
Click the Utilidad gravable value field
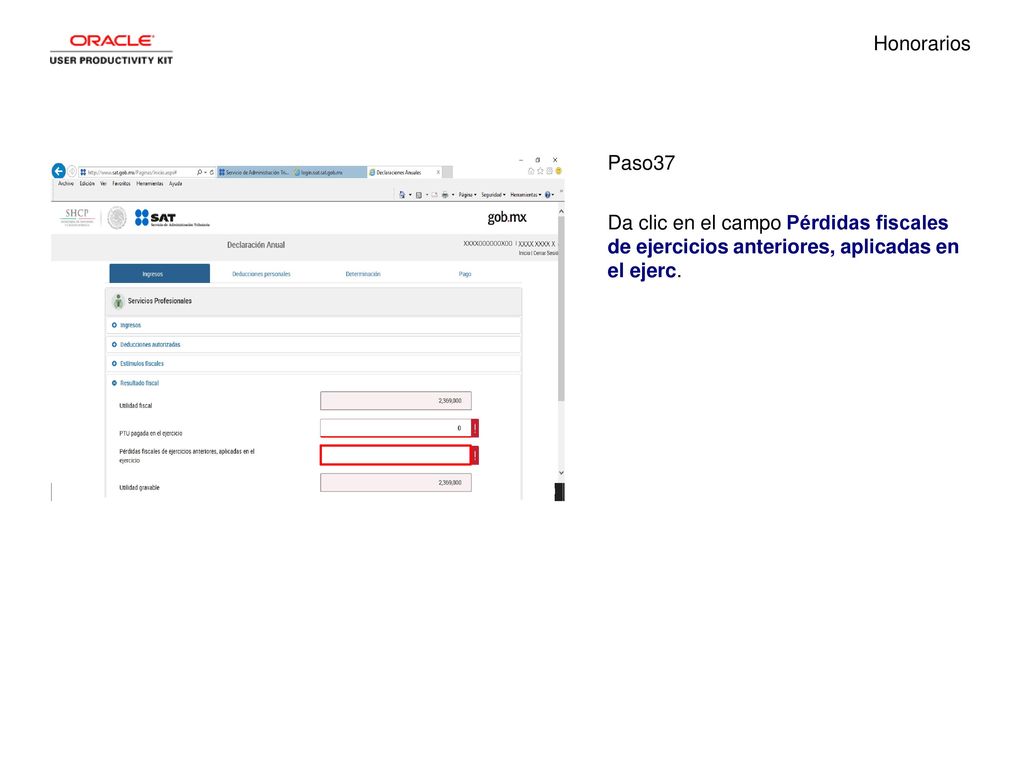pos(396,483)
